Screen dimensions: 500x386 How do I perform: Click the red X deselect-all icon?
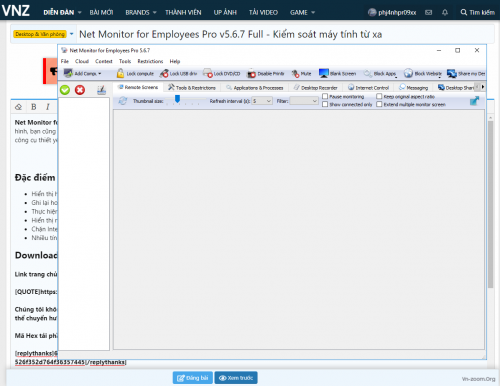[x=80, y=90]
